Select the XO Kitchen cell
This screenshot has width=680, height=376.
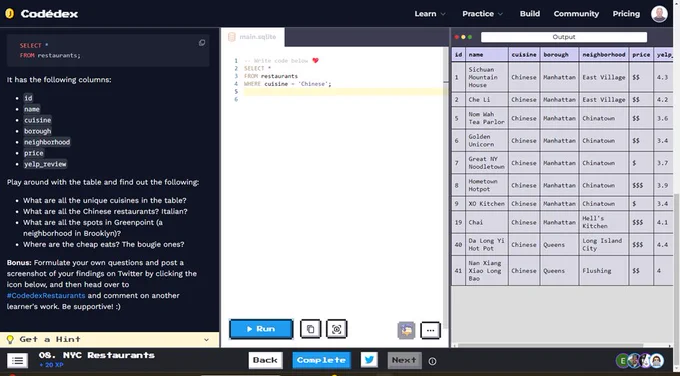pos(487,203)
